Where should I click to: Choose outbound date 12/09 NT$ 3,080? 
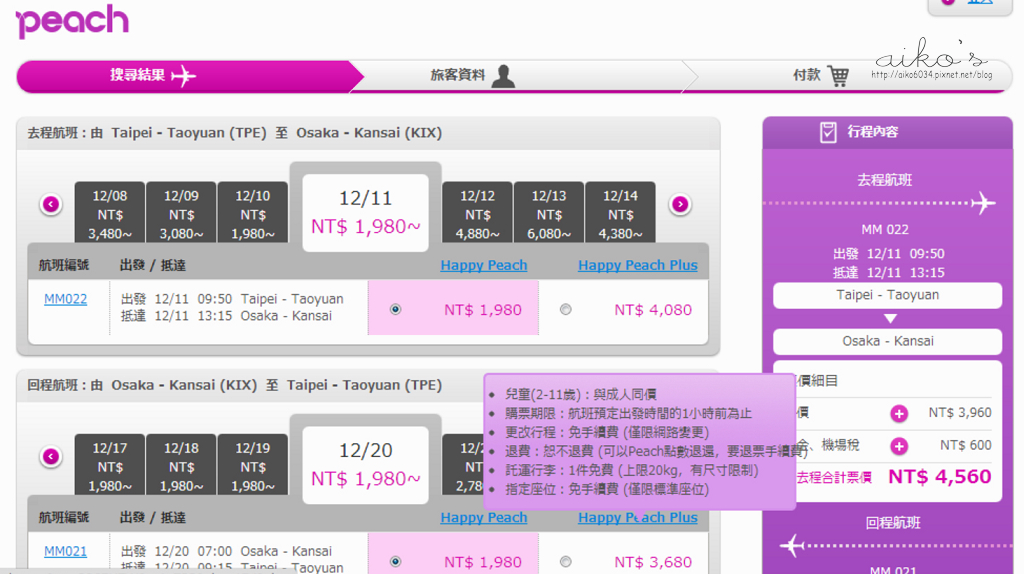click(181, 213)
